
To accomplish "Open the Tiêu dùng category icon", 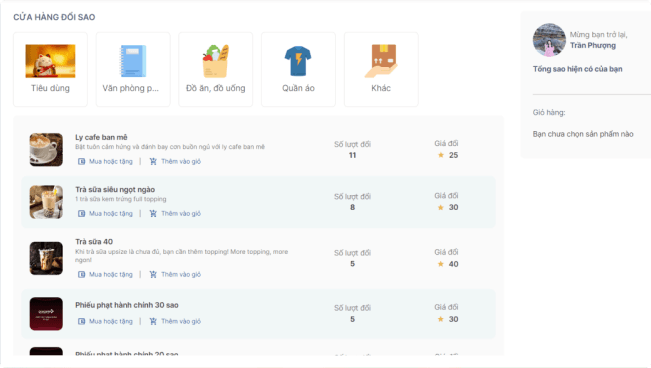I will pyautogui.click(x=50, y=61).
